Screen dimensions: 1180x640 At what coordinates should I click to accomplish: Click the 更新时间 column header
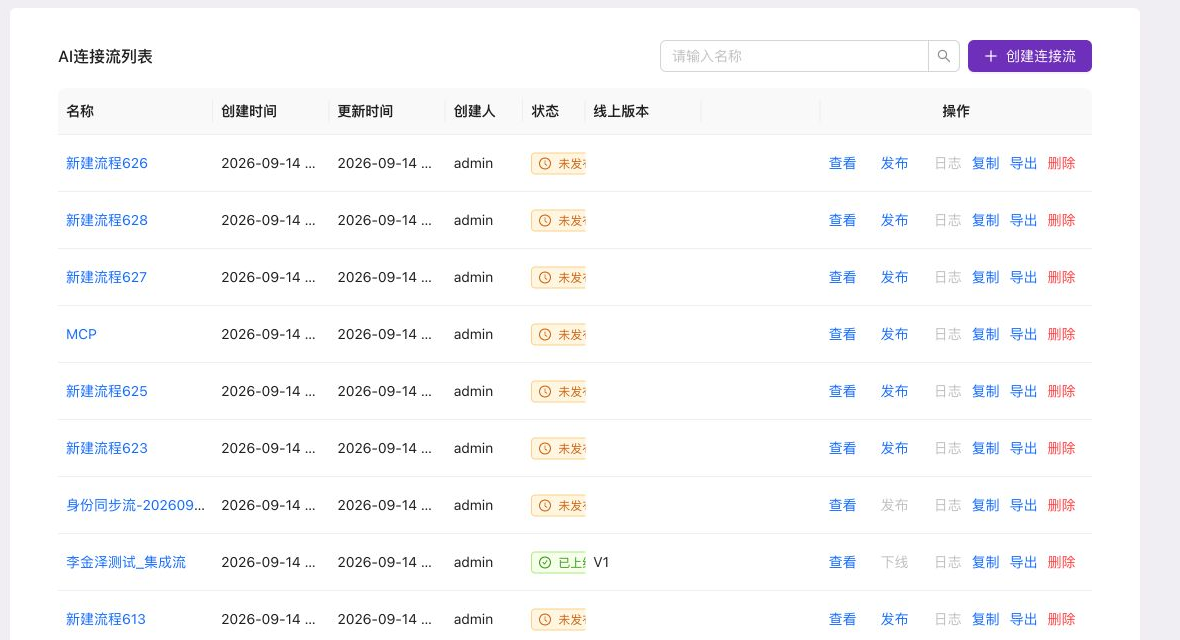point(365,111)
